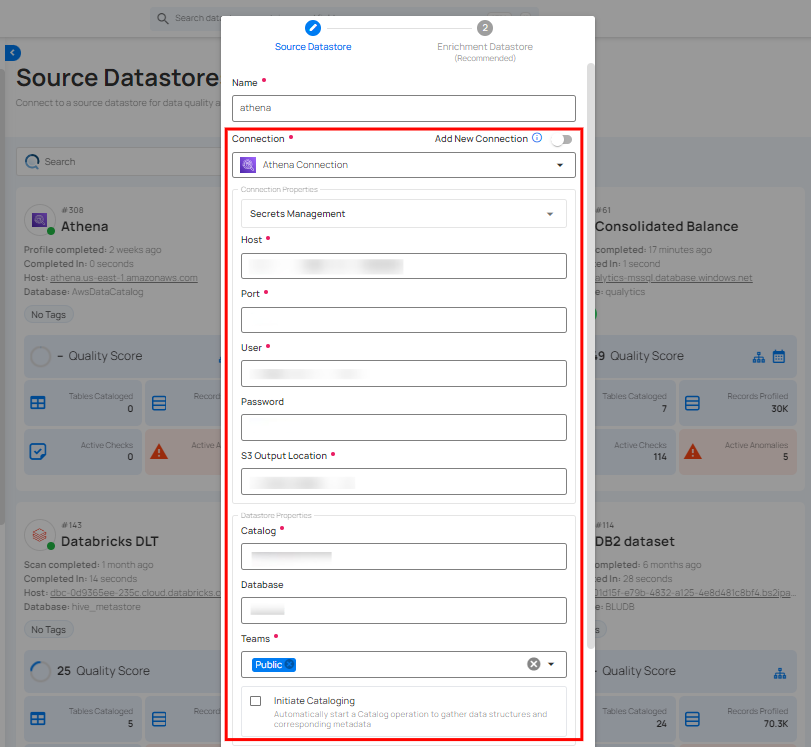
Task: Select the Source Datastore step
Action: tap(313, 28)
